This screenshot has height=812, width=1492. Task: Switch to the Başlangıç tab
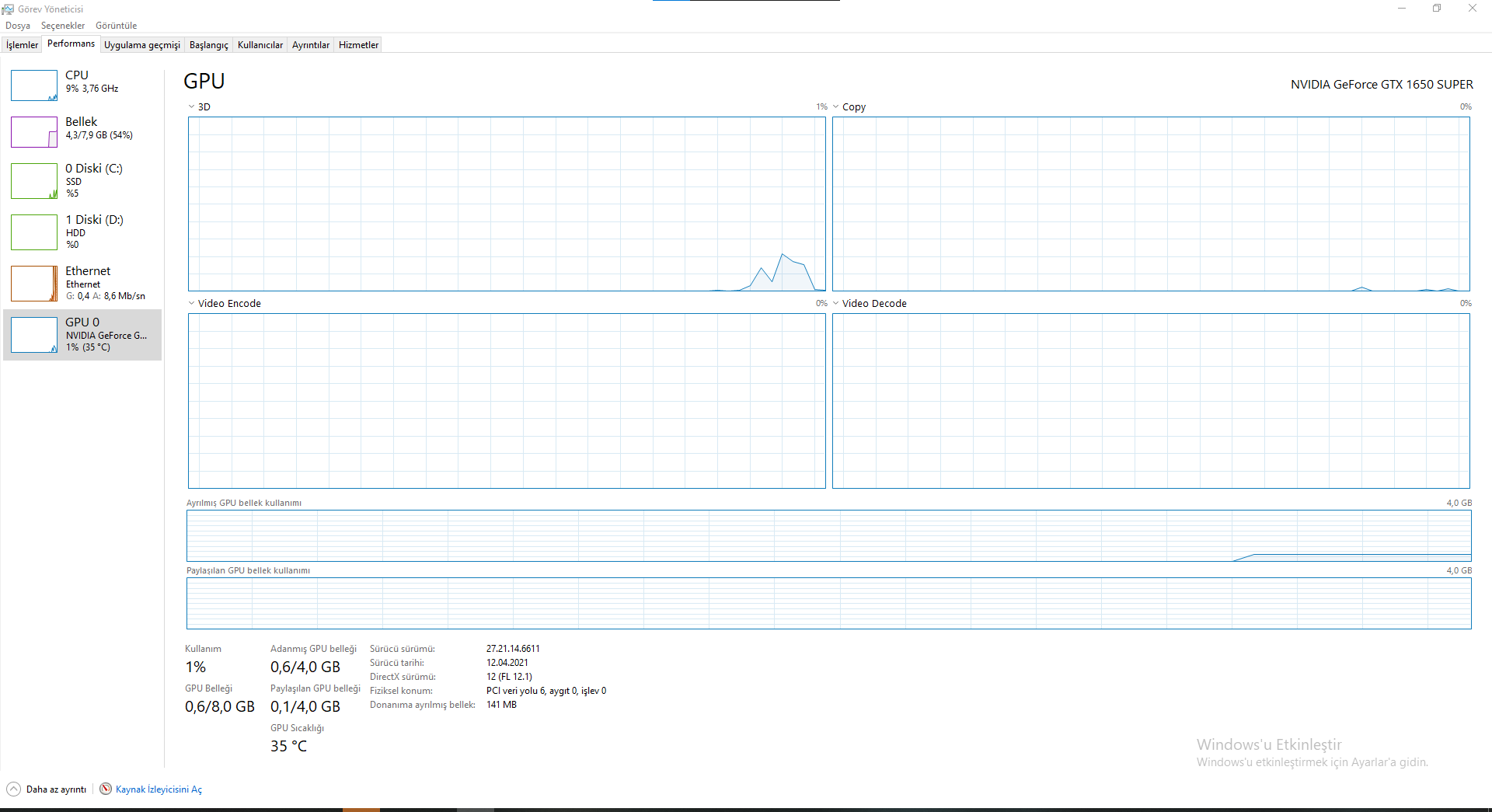[x=209, y=45]
